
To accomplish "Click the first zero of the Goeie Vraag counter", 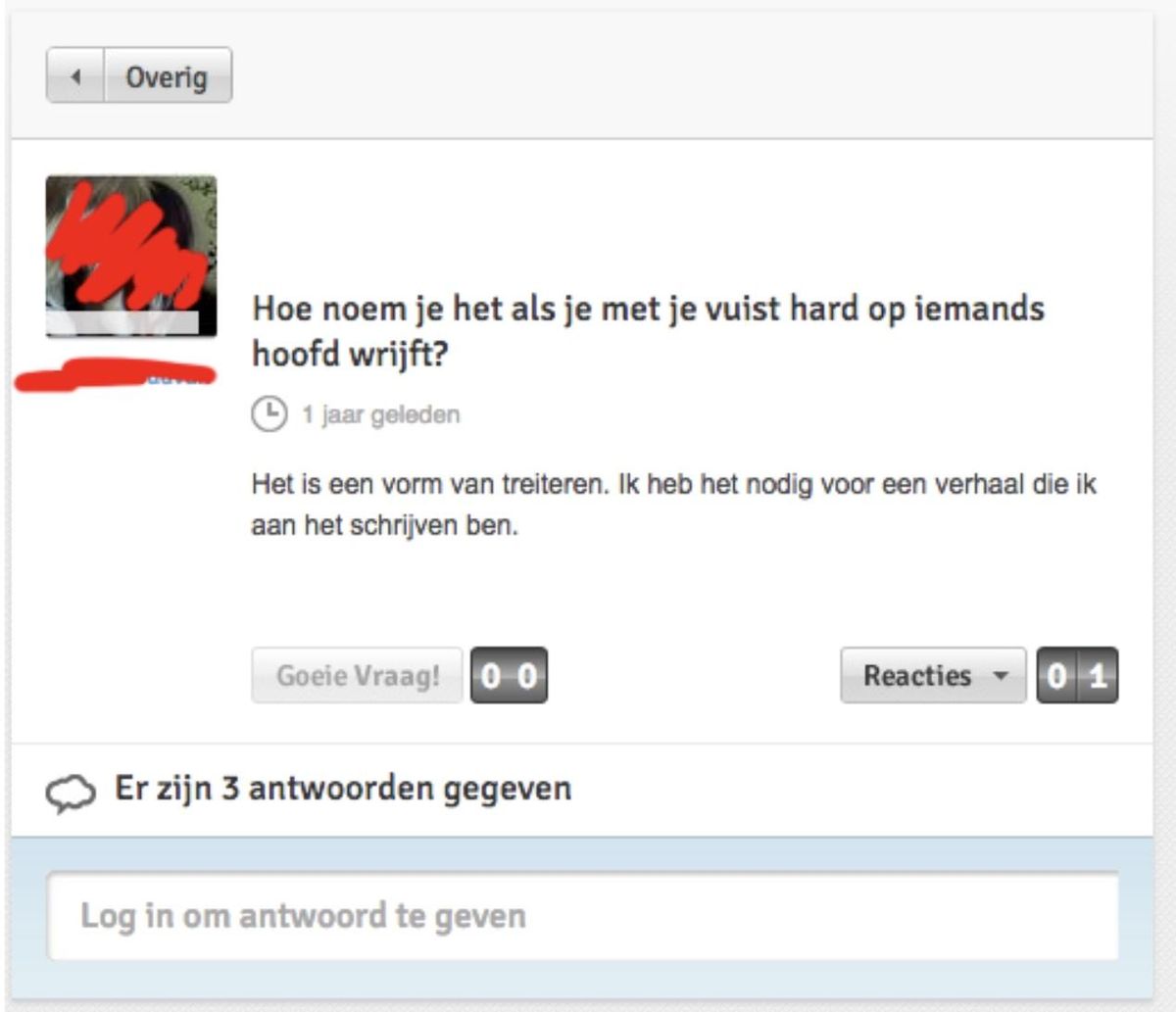I will click(x=491, y=675).
